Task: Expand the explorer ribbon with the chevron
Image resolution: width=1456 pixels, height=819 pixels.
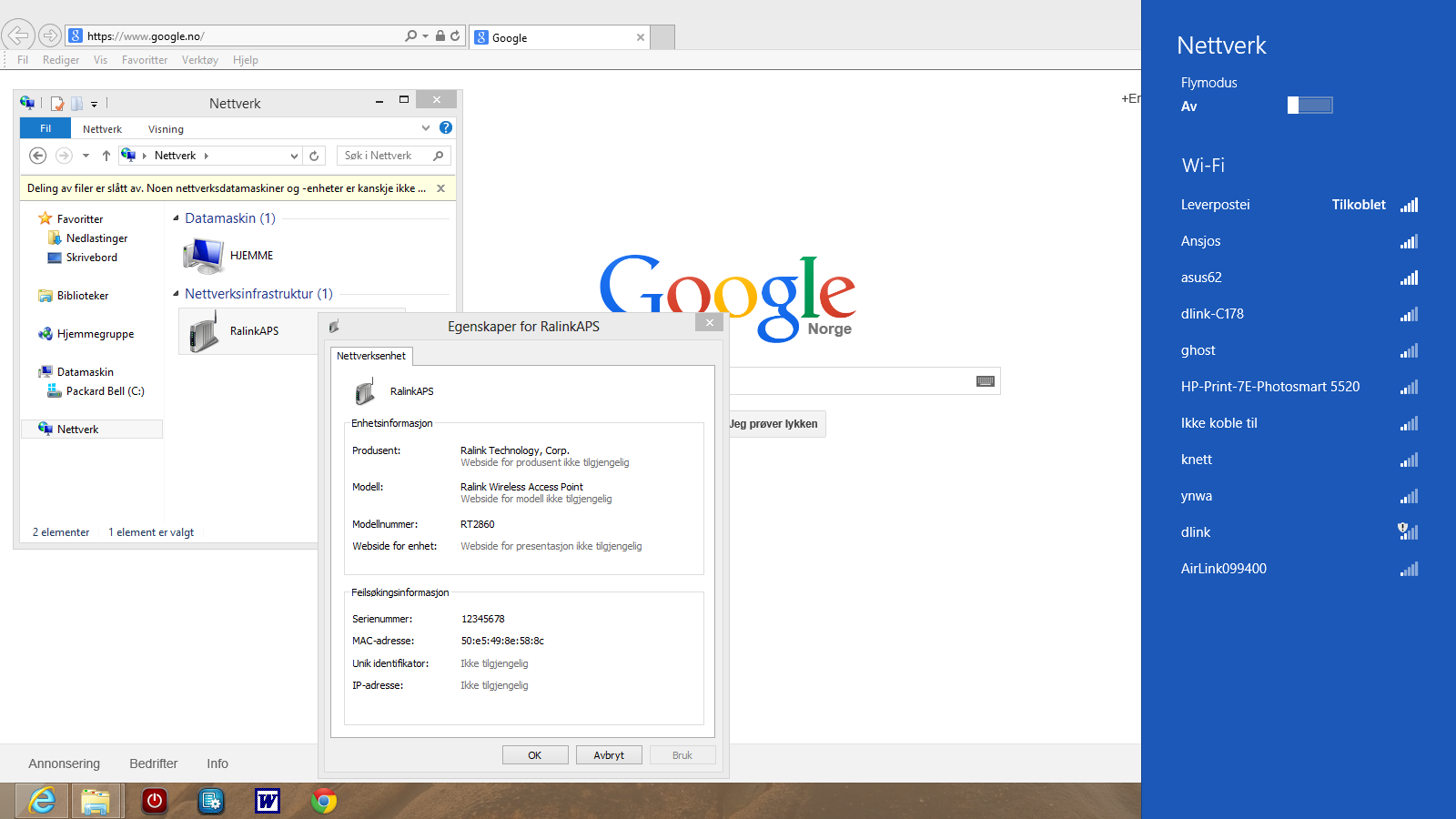Action: 426,128
